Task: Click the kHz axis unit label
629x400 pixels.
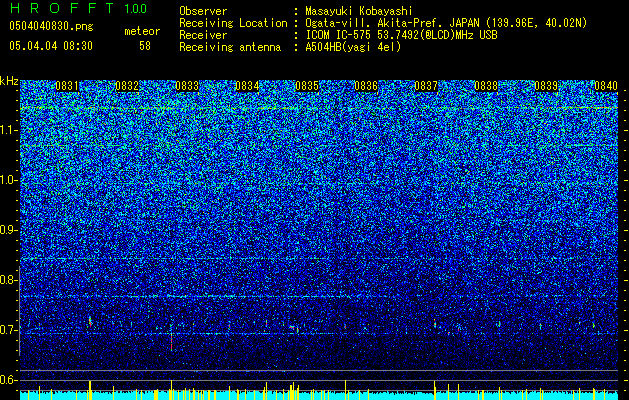Action: [9, 81]
